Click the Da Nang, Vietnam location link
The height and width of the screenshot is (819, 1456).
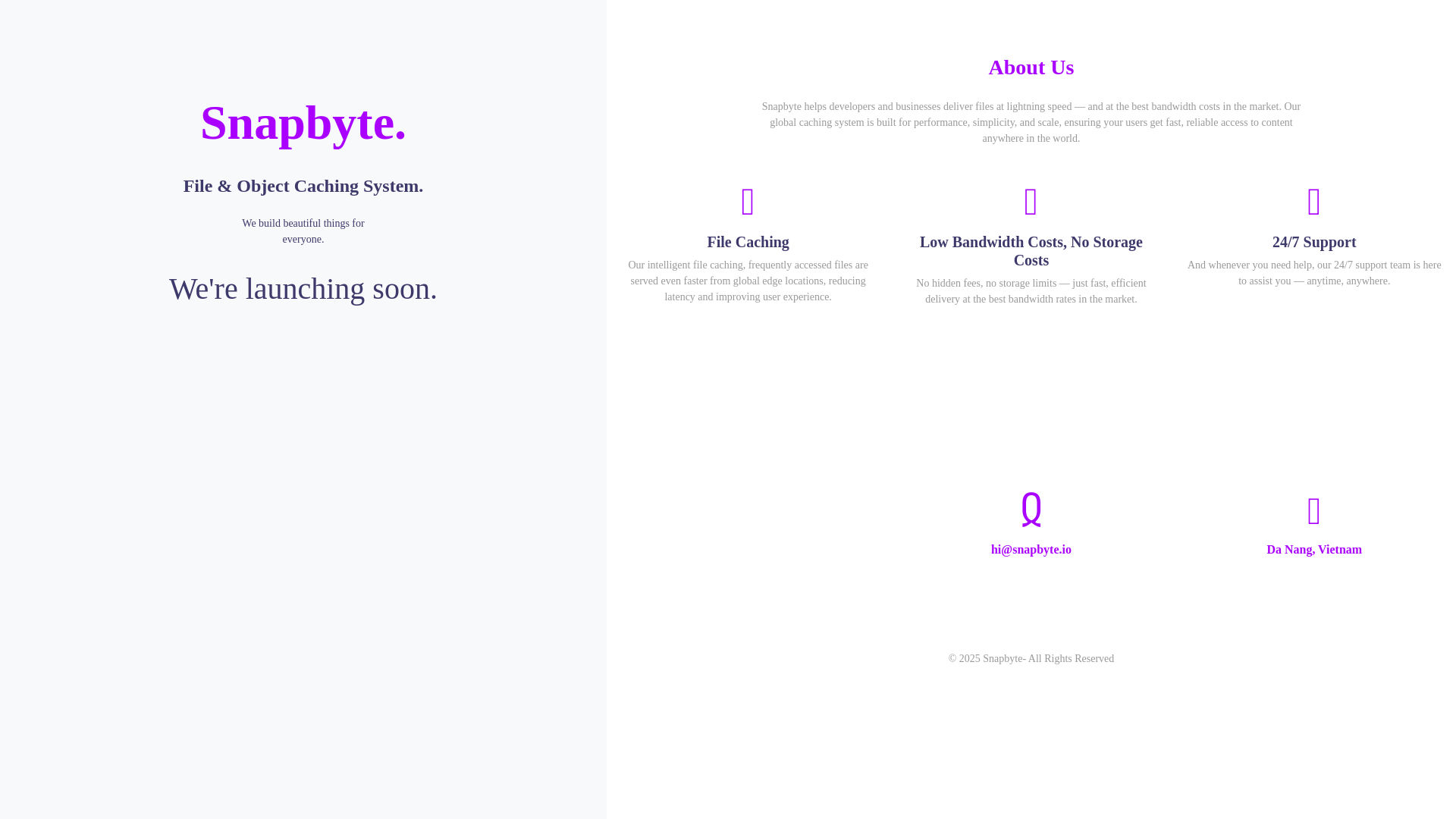[x=1314, y=550]
